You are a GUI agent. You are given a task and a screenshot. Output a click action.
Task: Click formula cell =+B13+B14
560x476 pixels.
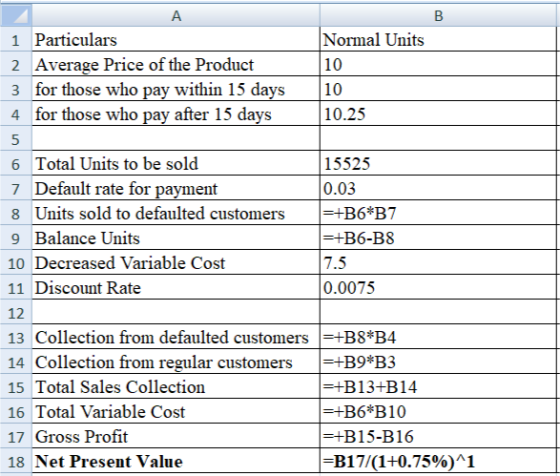tap(439, 387)
